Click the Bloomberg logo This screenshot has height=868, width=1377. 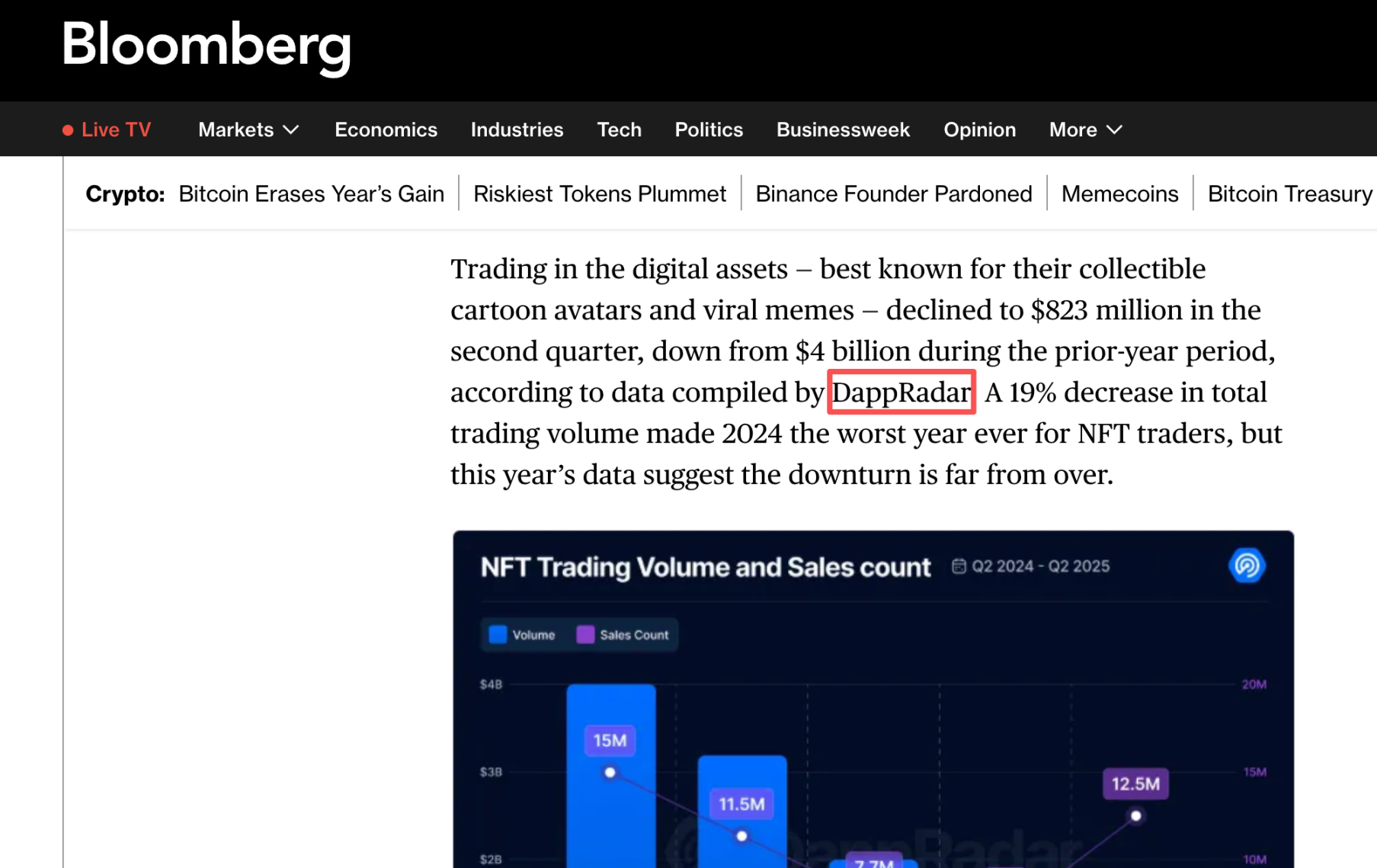[207, 47]
